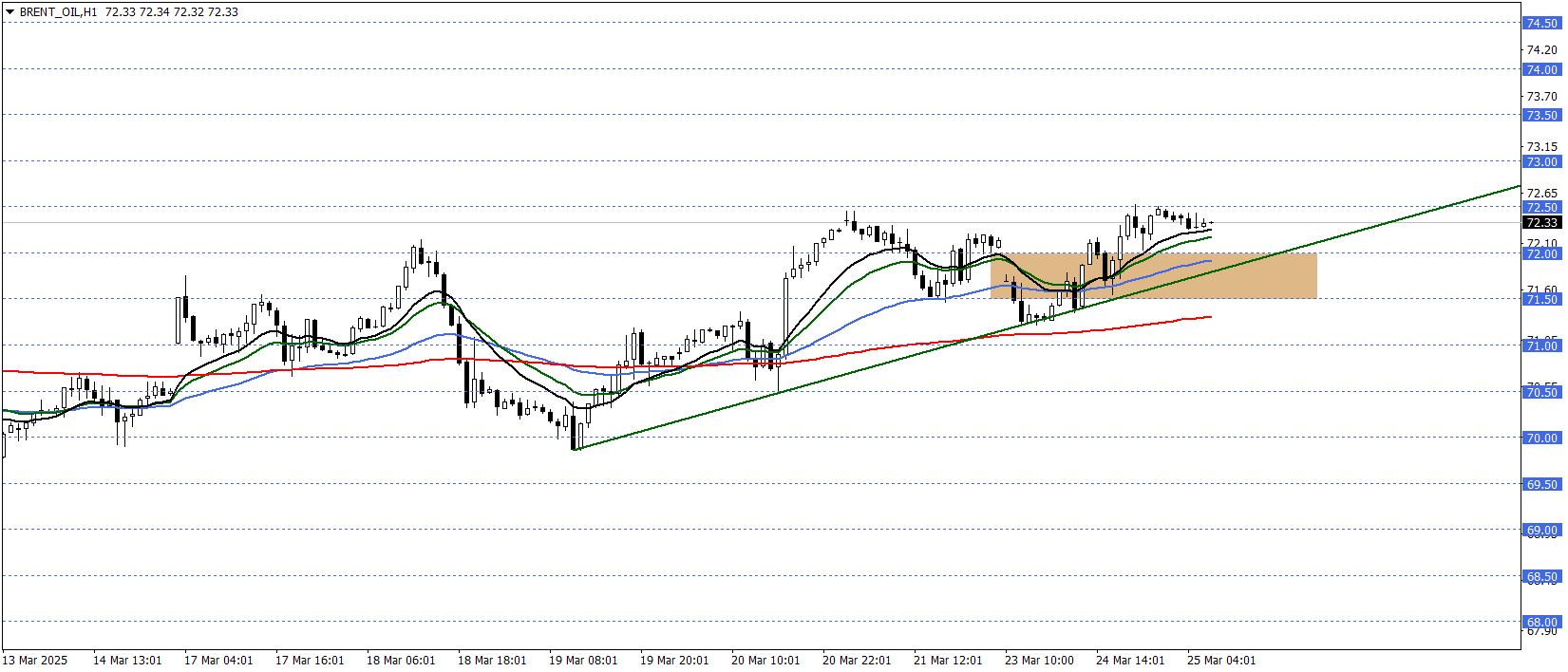Click the 14 Mar 13:01 time label
Screen dimensions: 1568x672
(x=127, y=661)
